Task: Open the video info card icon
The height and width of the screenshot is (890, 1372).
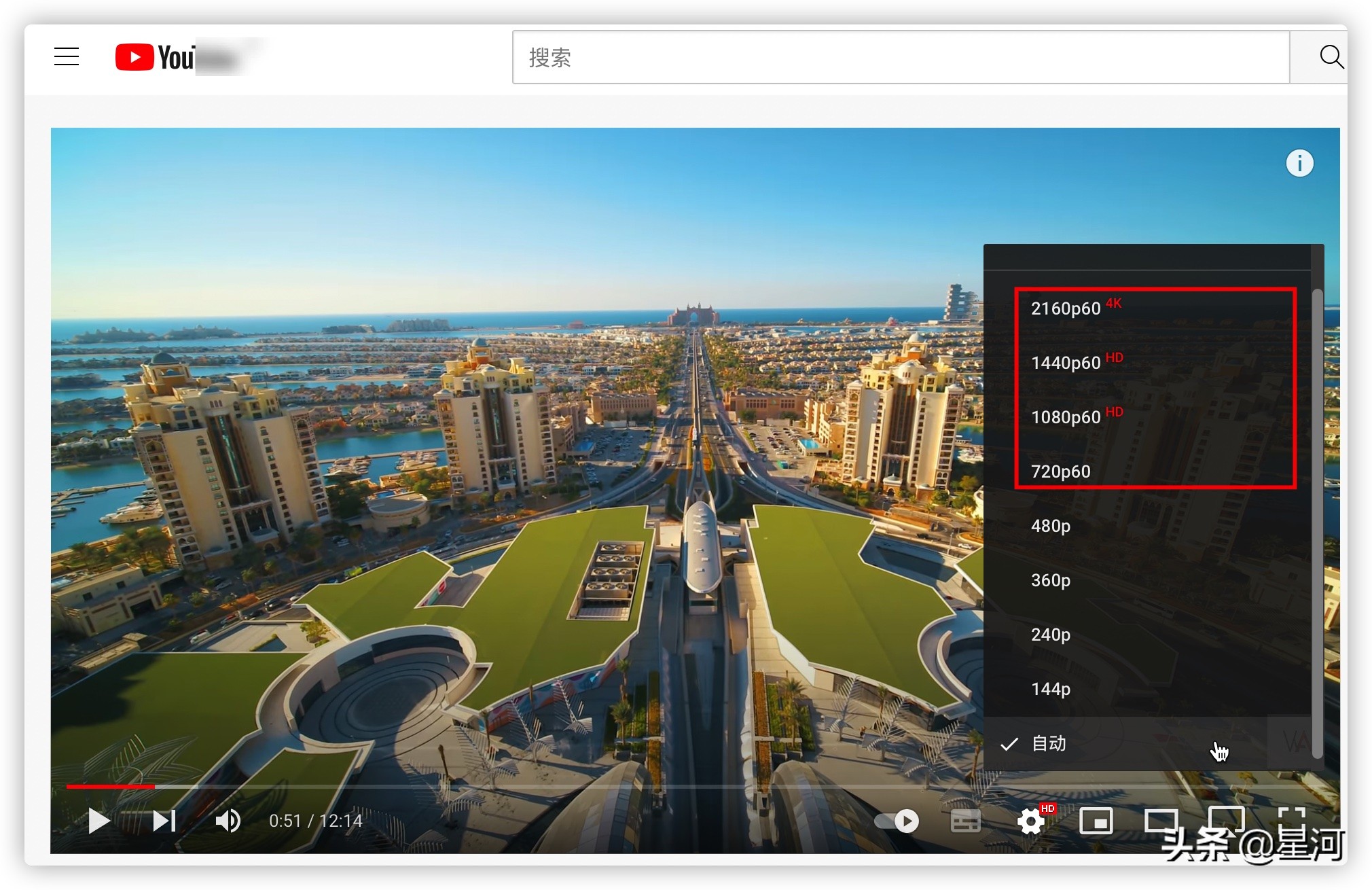Action: pos(1299,163)
